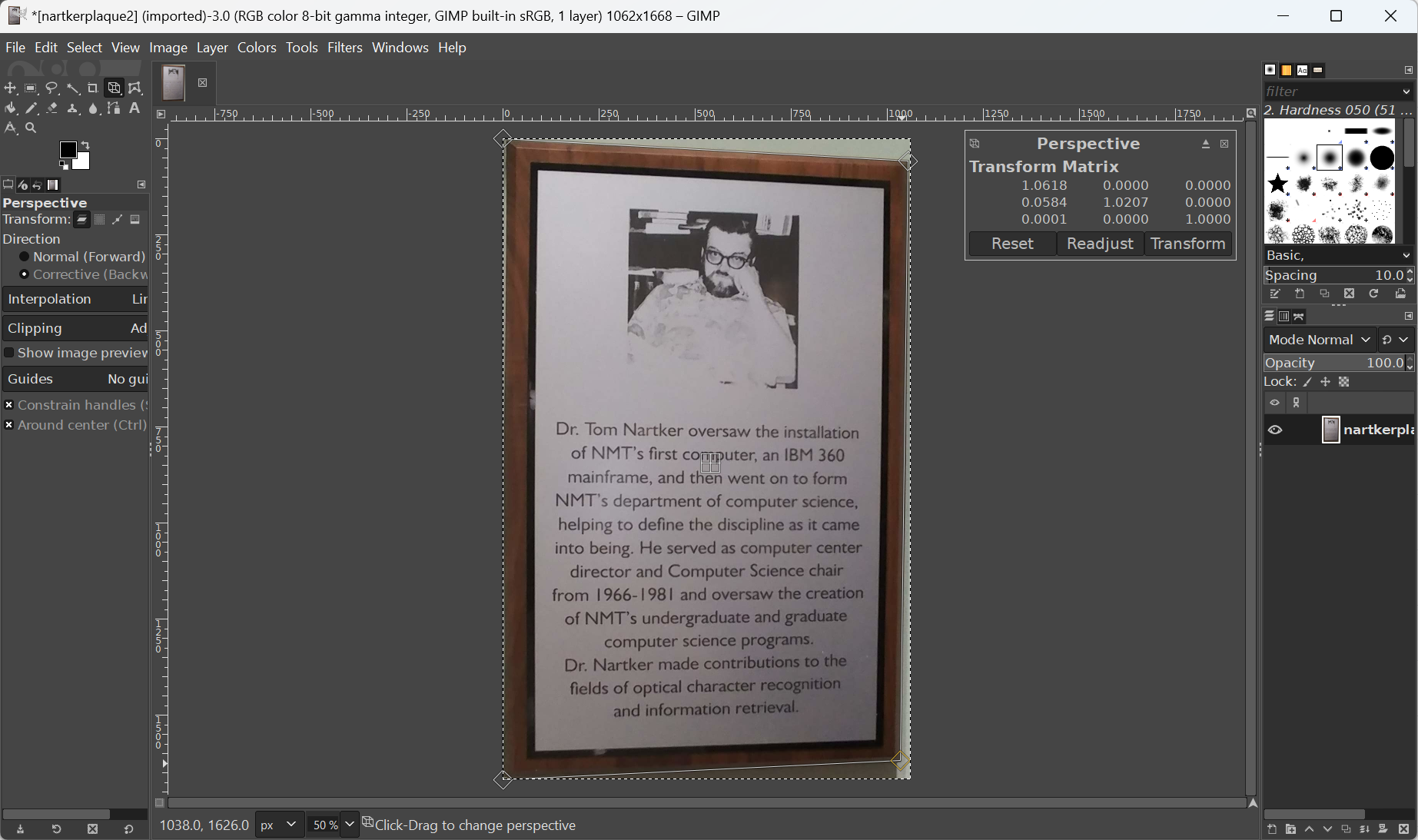The height and width of the screenshot is (840, 1418).
Task: Pick the Bucket Fill tool
Action: [11, 108]
